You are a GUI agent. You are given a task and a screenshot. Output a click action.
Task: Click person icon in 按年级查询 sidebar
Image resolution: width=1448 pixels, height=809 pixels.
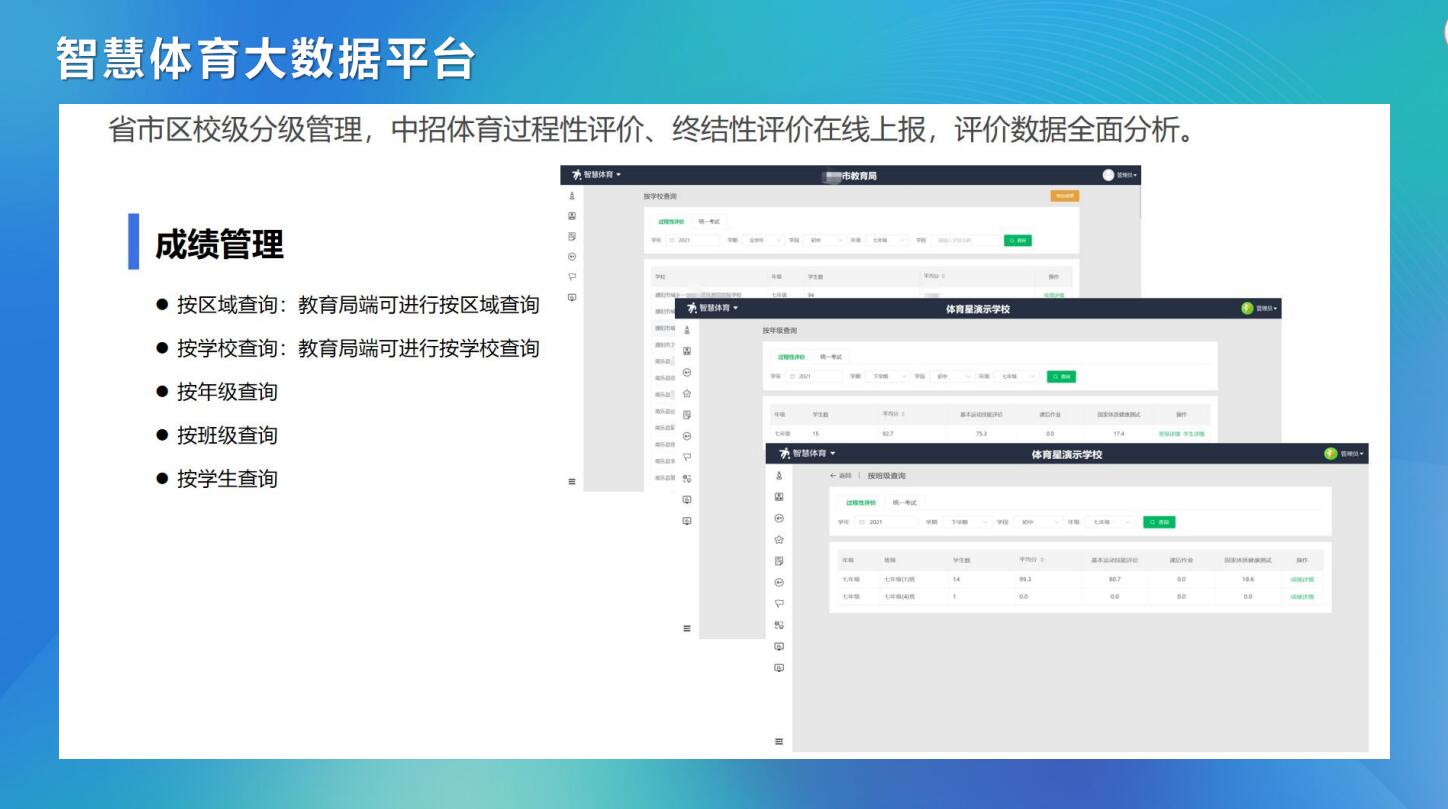coord(687,329)
